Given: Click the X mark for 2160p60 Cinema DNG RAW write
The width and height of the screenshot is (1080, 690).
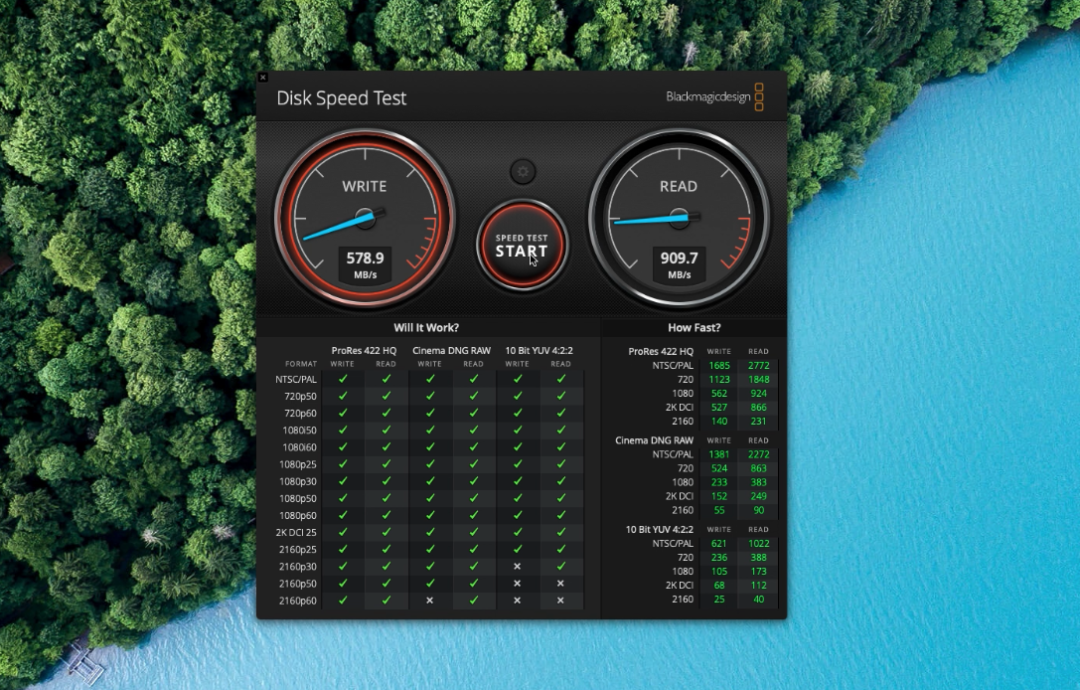Looking at the screenshot, I should 430,600.
